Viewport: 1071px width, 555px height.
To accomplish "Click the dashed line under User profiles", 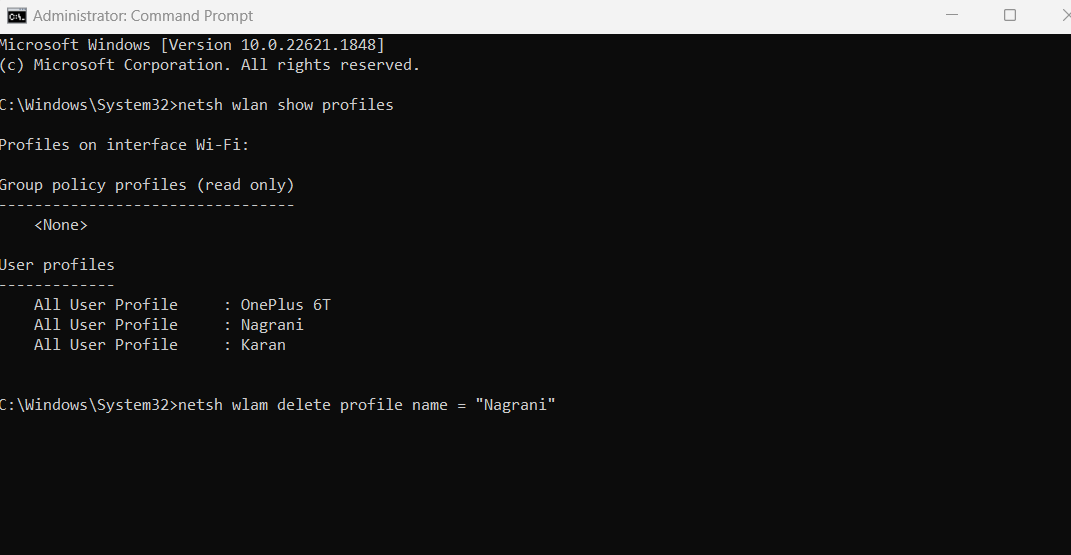I will (x=57, y=285).
